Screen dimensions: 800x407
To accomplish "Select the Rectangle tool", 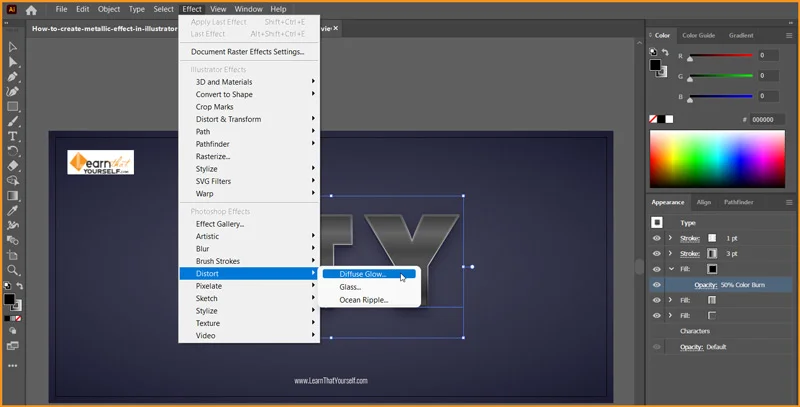I will [13, 106].
